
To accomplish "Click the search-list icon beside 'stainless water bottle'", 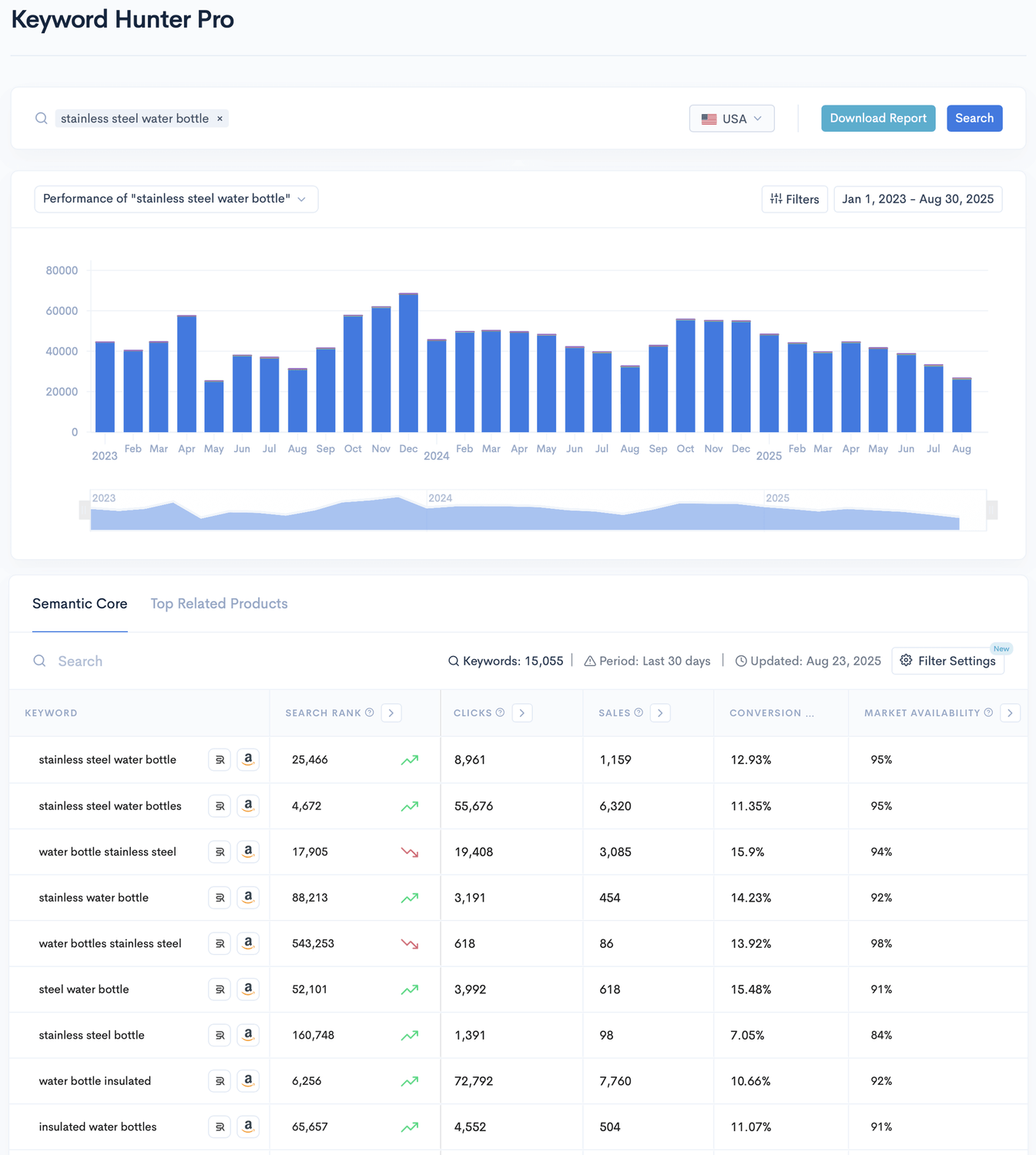I will [x=220, y=898].
